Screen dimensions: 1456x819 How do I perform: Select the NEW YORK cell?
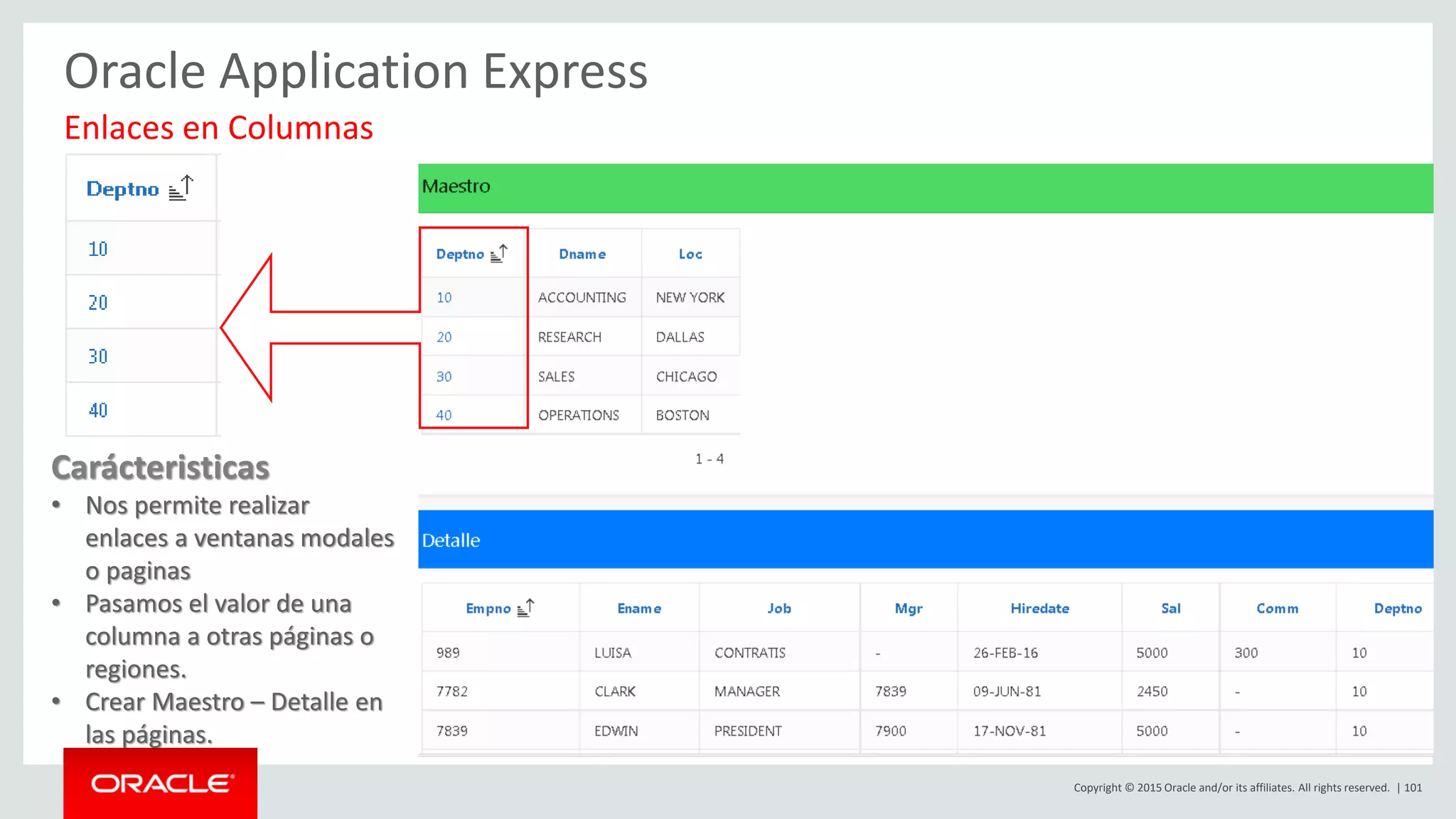[690, 297]
